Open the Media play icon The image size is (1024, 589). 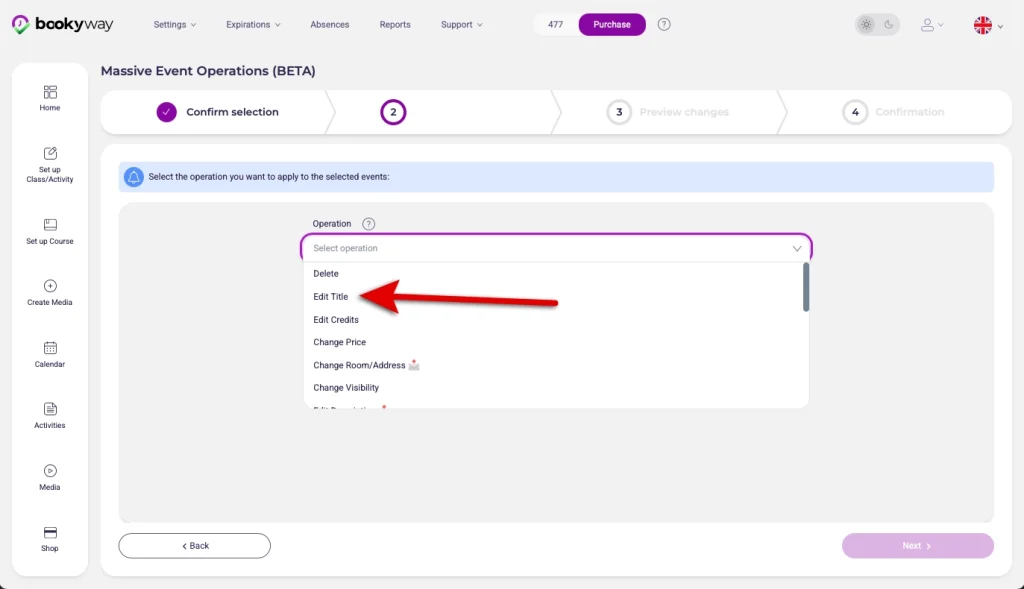pos(50,471)
